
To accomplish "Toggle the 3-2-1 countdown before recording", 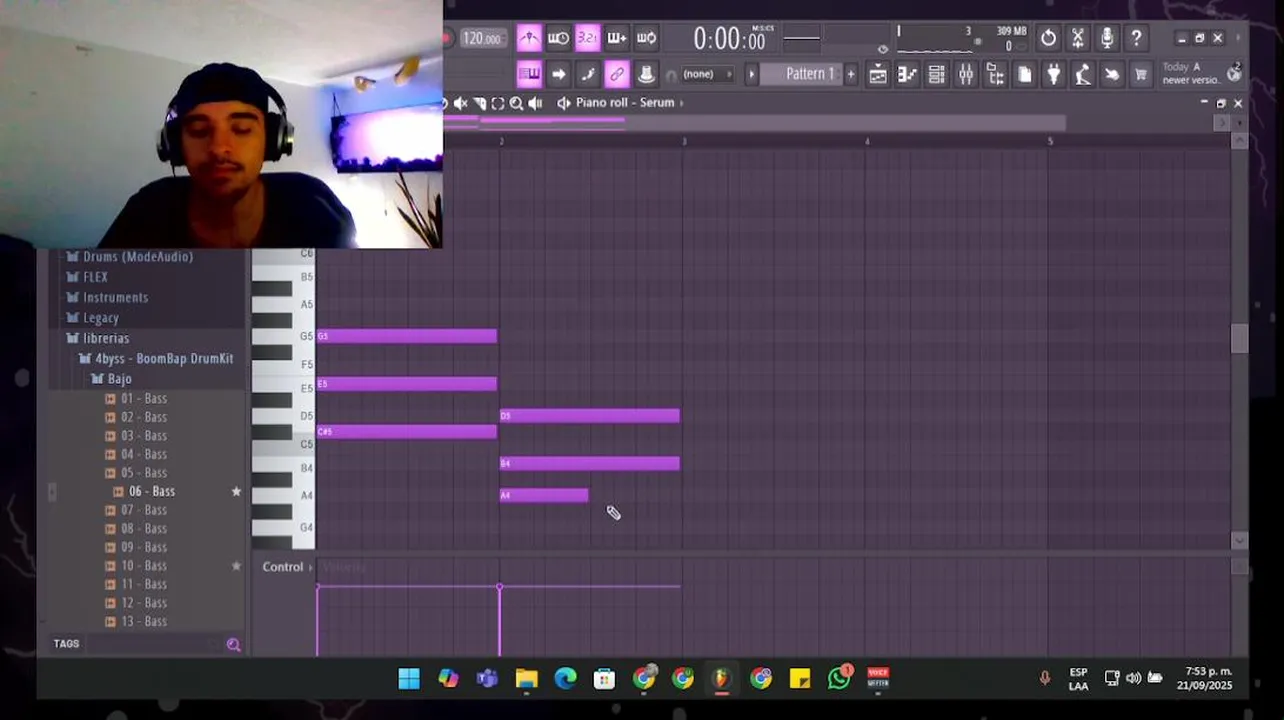I will pyautogui.click(x=587, y=38).
